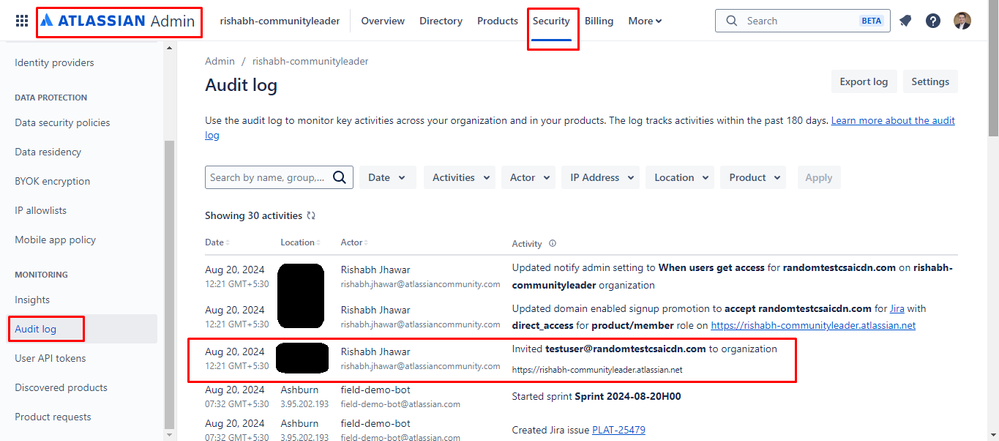Expand the Product filter dropdown
The height and width of the screenshot is (441, 999).
(753, 178)
